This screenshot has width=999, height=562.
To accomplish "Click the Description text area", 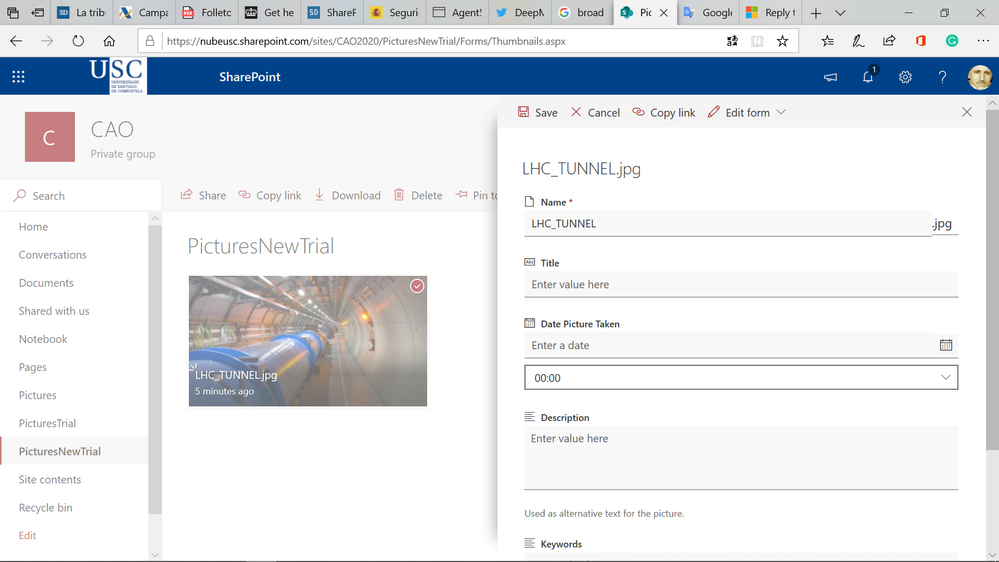I will coord(741,458).
